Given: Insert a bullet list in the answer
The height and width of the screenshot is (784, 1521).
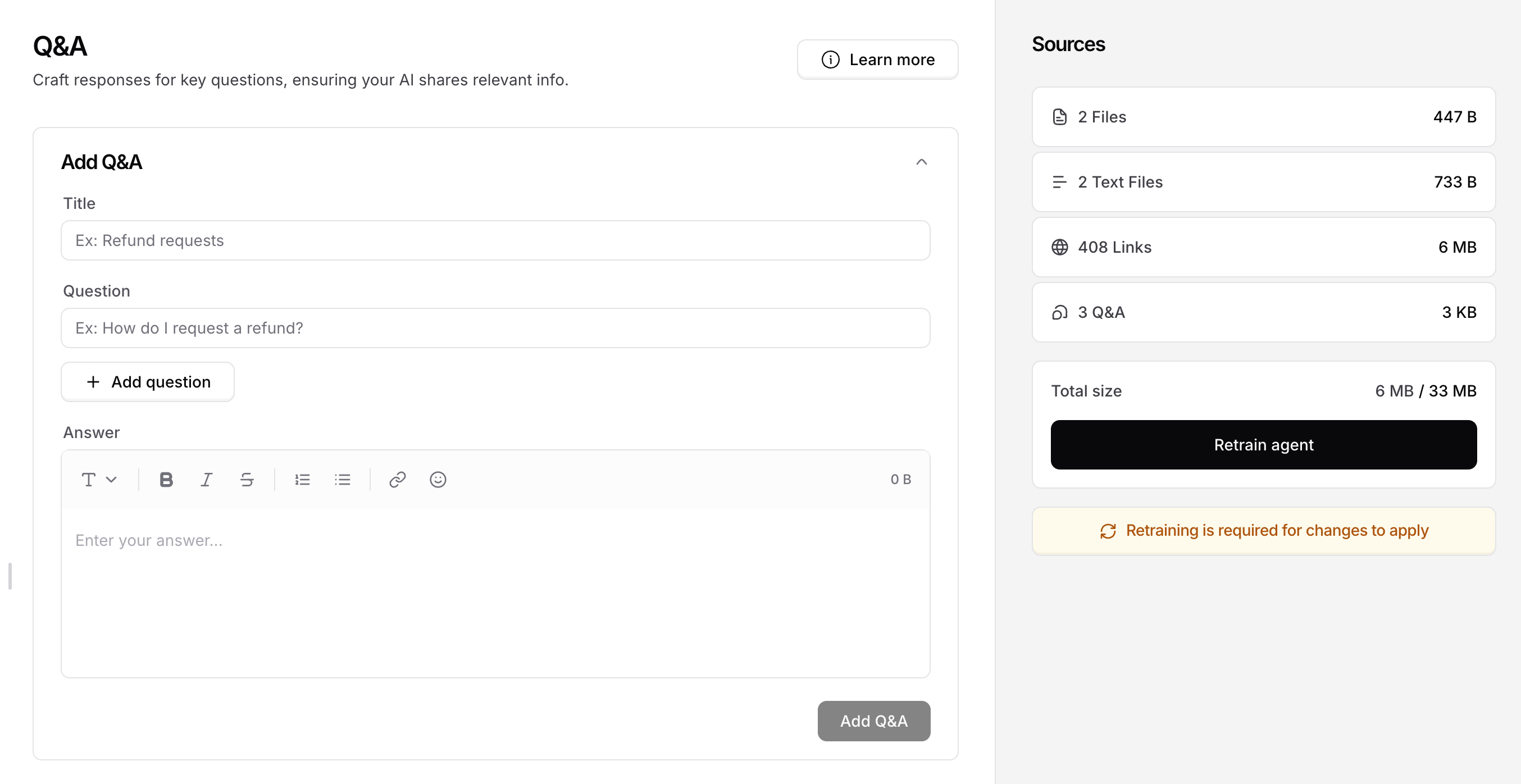Looking at the screenshot, I should click(x=343, y=480).
